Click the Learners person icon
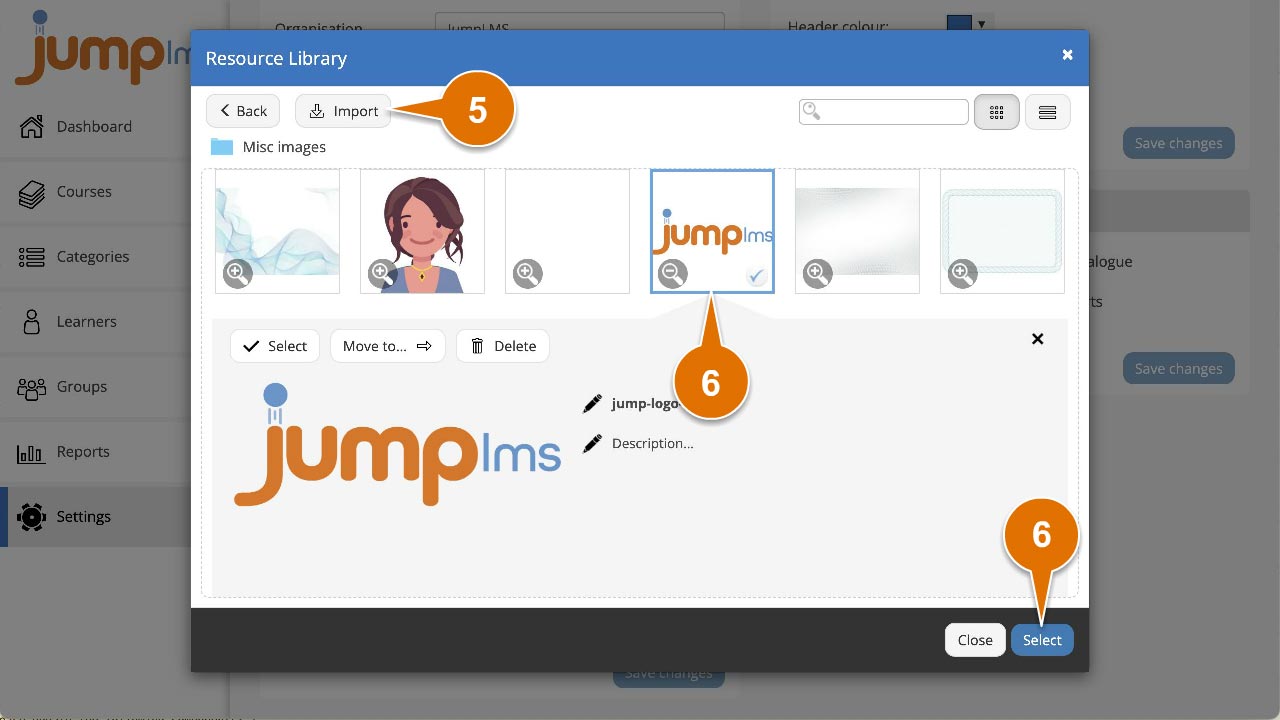Image resolution: width=1280 pixels, height=720 pixels. (x=32, y=322)
